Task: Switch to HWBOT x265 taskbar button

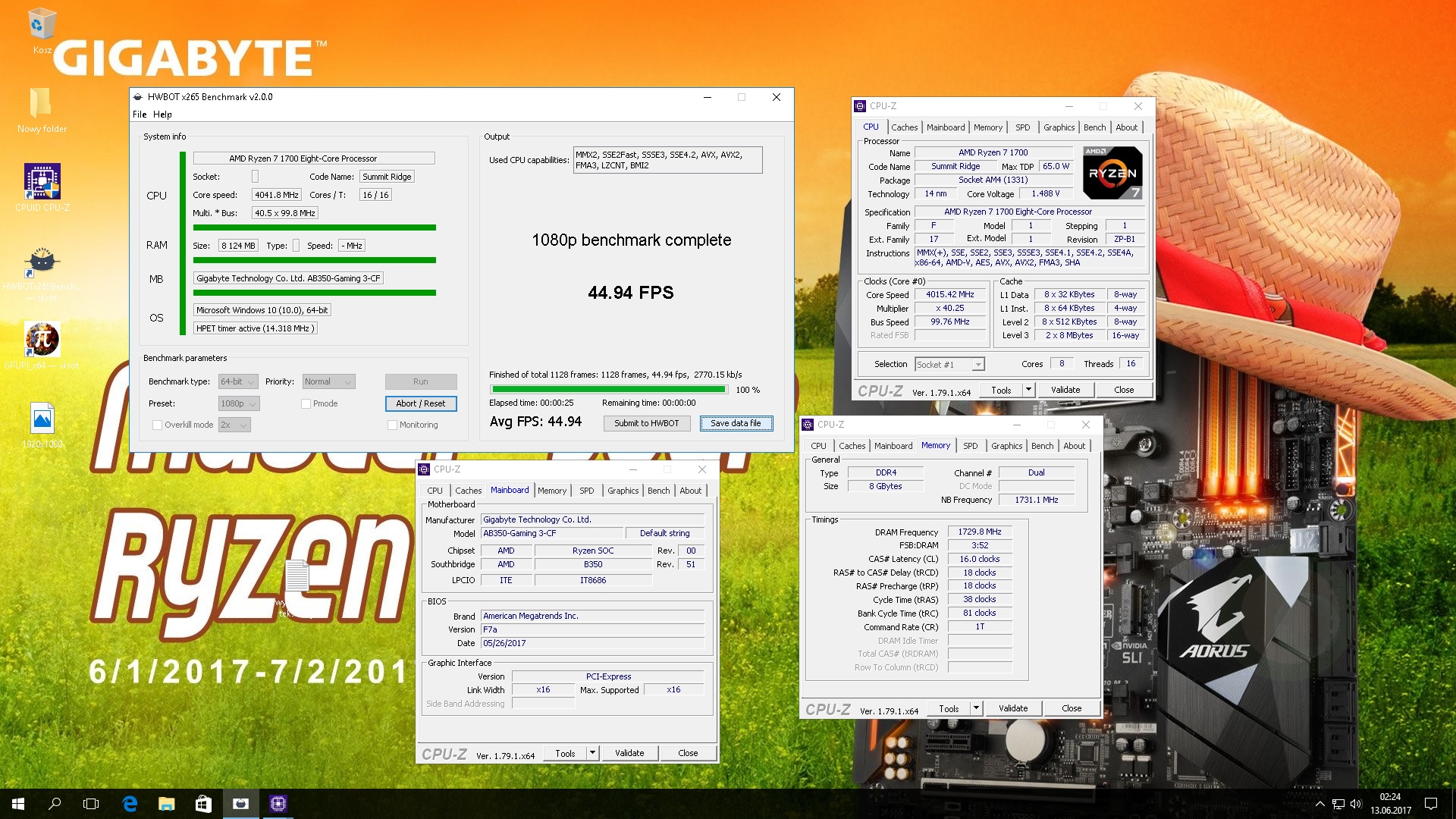Action: 241,804
